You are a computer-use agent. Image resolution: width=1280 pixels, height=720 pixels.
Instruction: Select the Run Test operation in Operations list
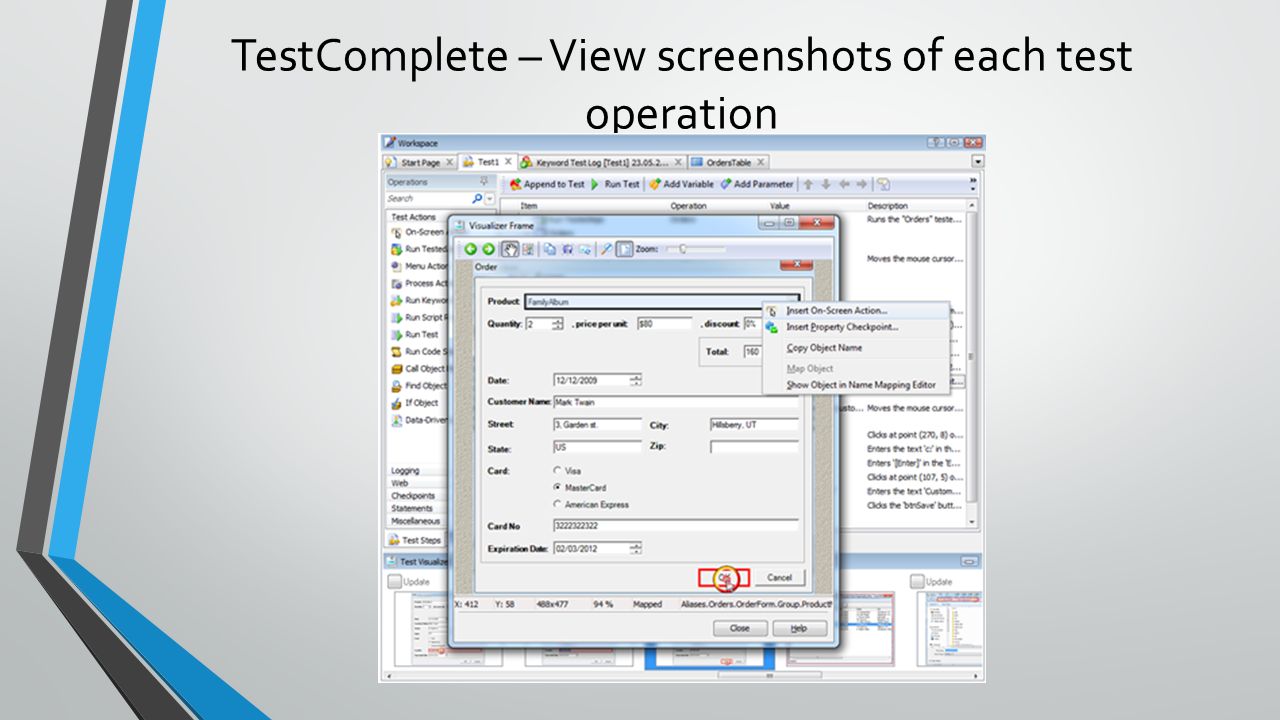tap(414, 335)
